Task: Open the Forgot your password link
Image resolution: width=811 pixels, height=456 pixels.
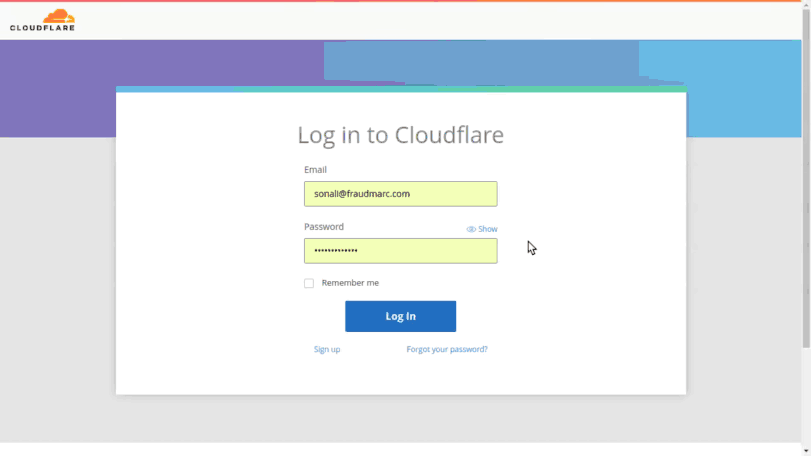Action: coord(447,349)
